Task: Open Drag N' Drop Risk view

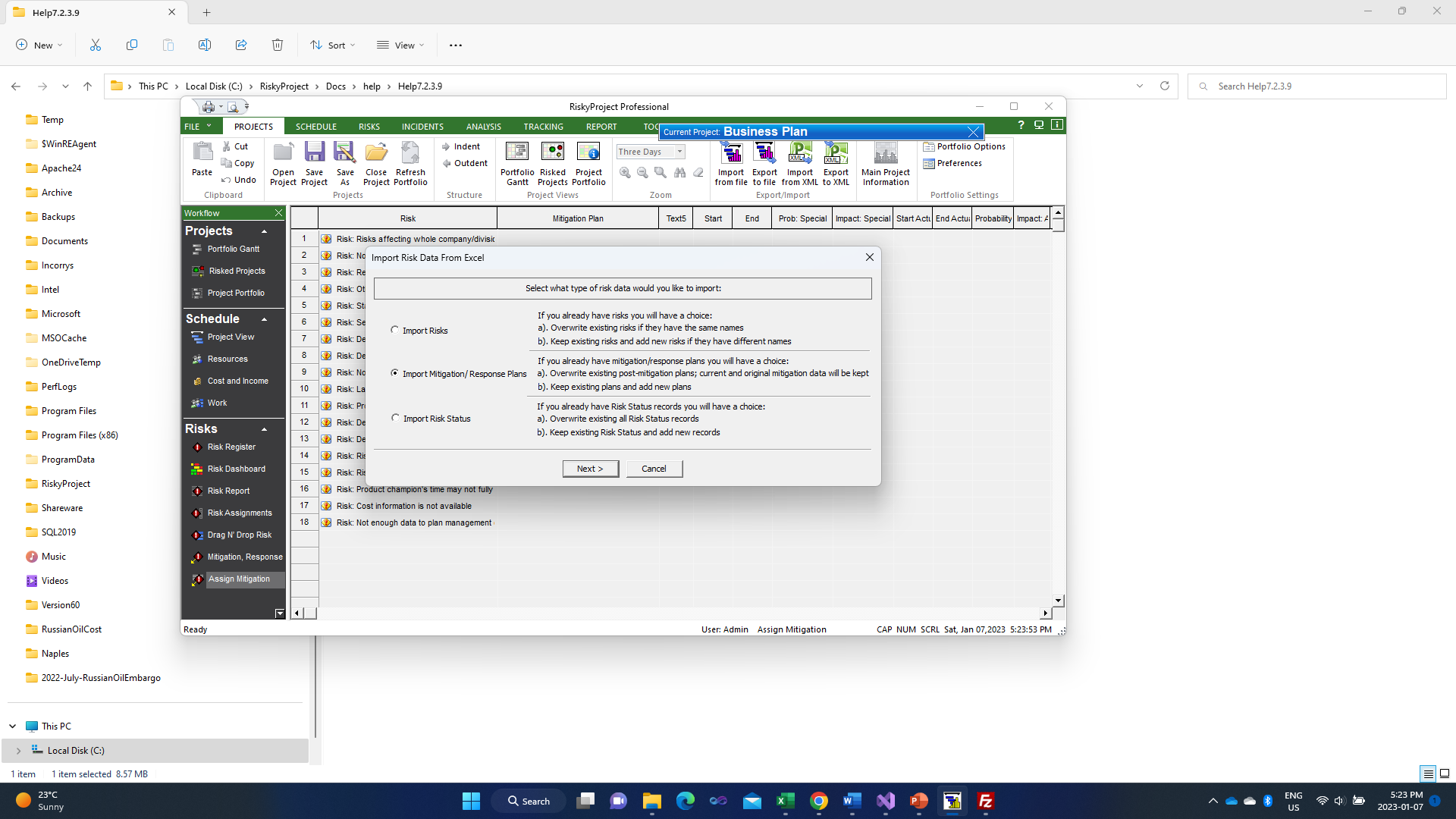Action: (239, 535)
